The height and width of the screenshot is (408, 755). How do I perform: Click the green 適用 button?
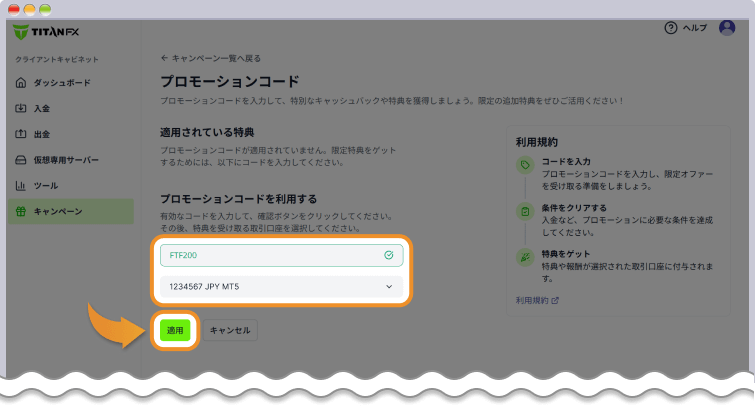point(175,330)
